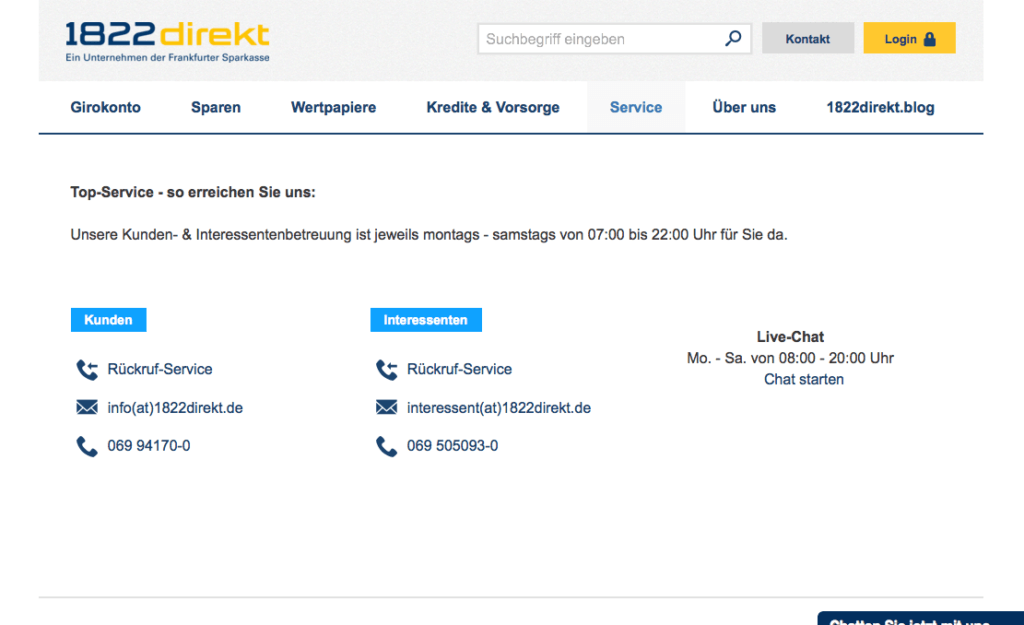
Task: Click interessent(at)1822direkt.de email link
Action: click(499, 408)
